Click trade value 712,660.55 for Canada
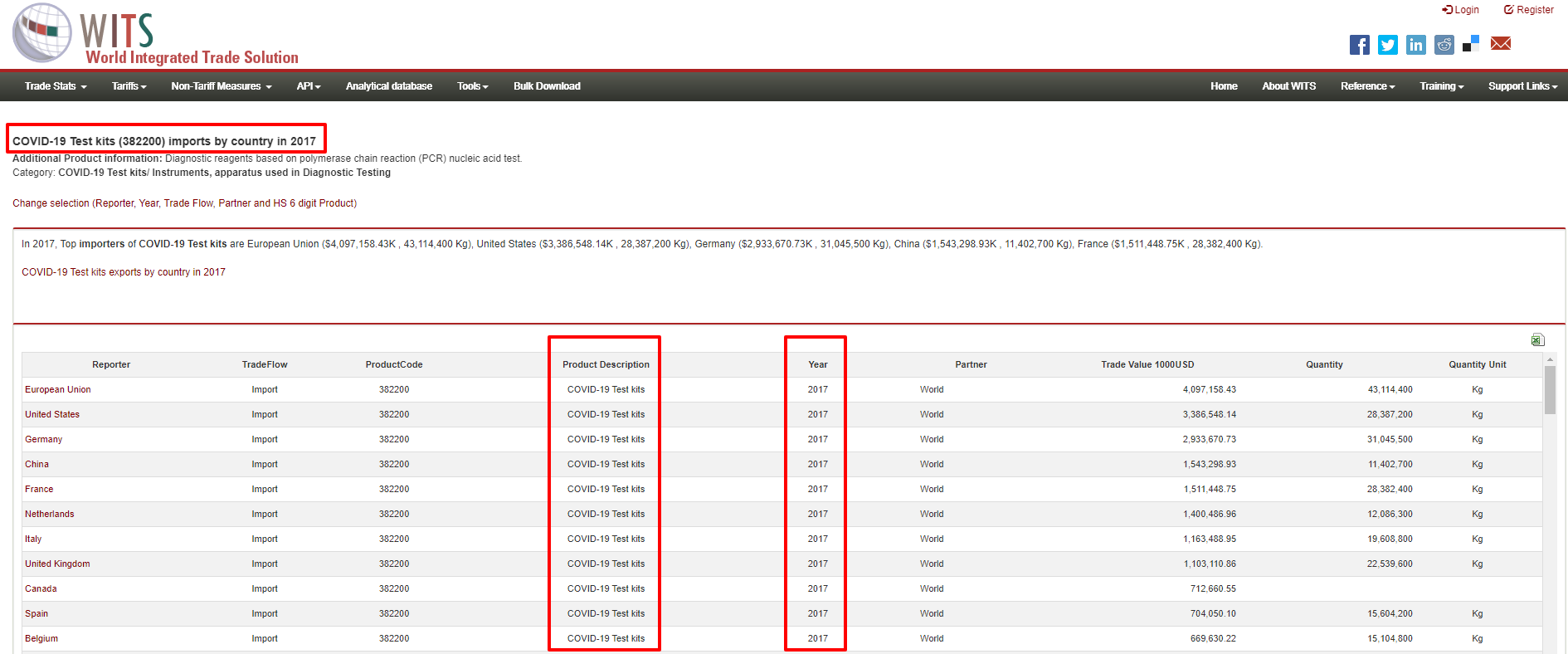 point(1213,588)
